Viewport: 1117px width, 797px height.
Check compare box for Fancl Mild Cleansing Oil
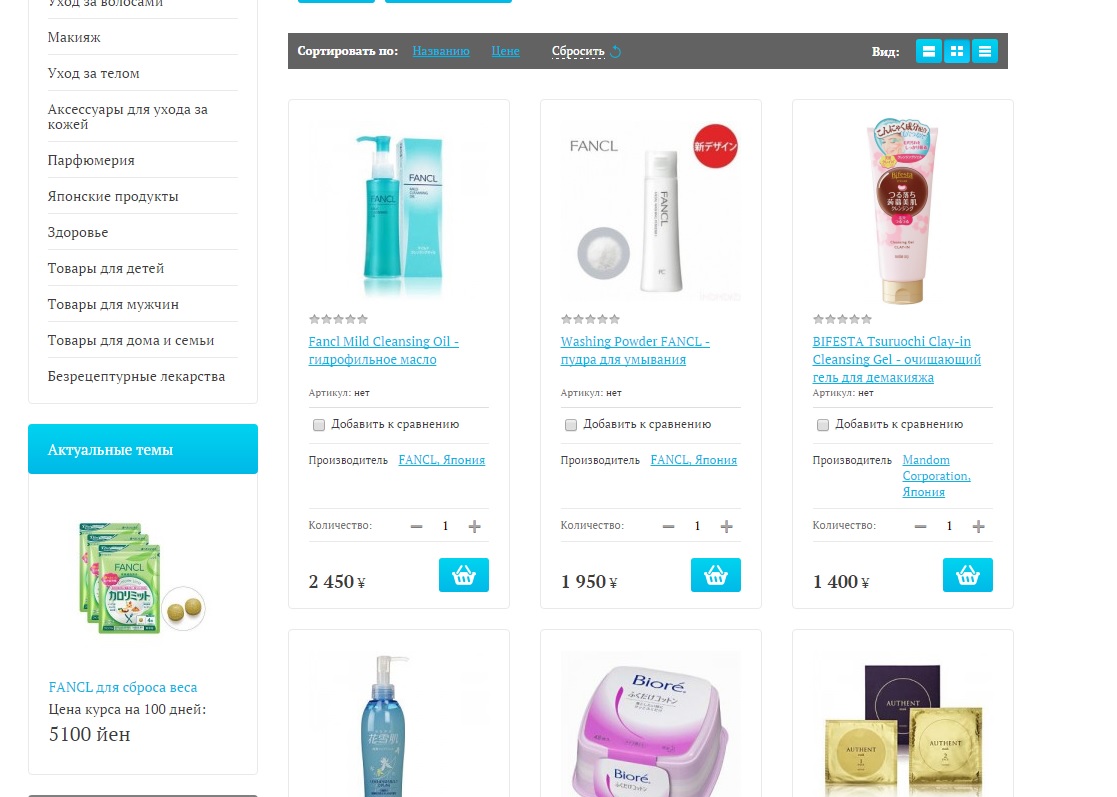[318, 425]
